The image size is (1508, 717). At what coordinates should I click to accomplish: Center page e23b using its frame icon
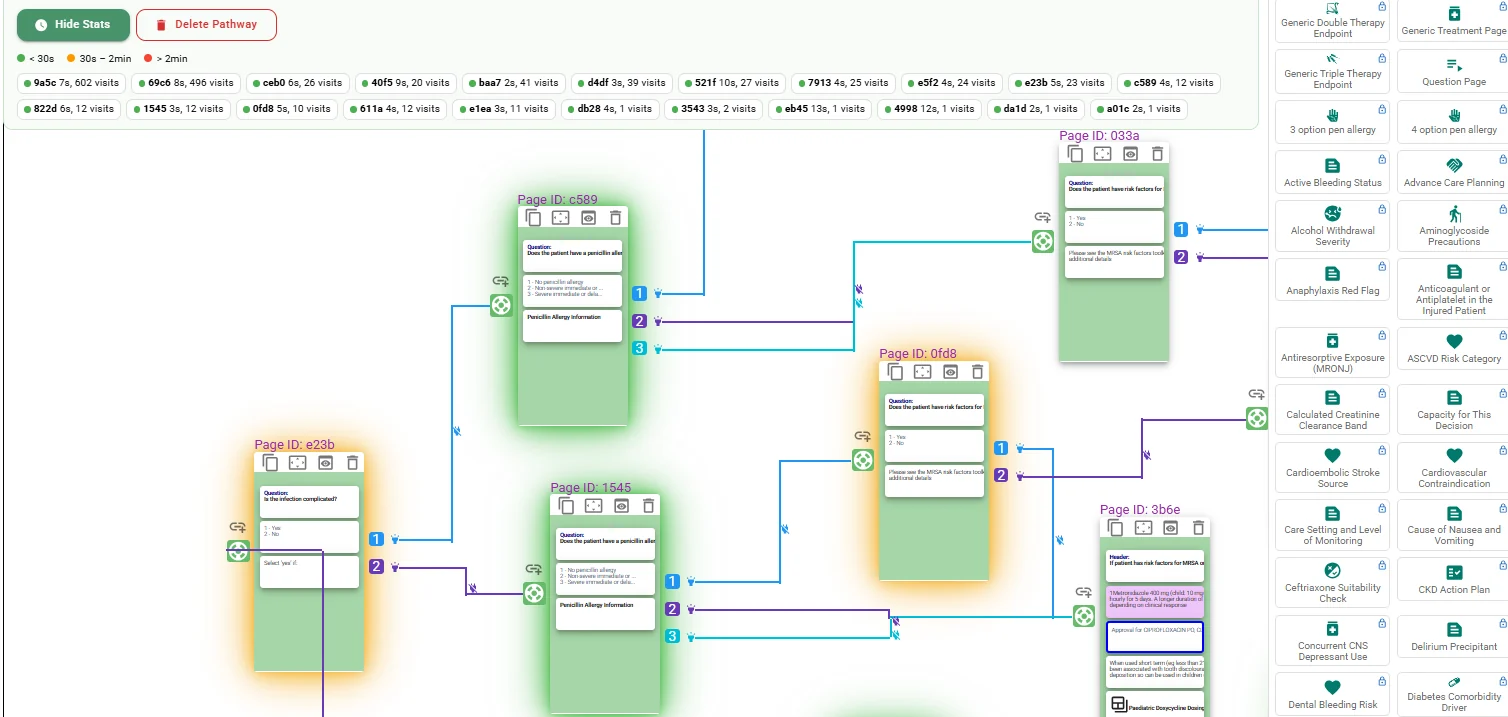click(298, 462)
